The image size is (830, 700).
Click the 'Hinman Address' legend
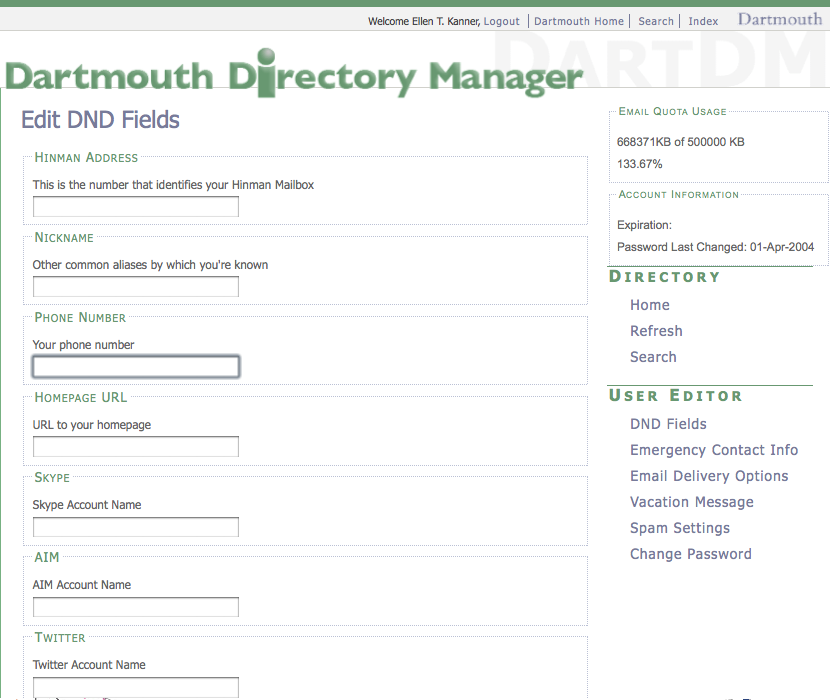(x=86, y=158)
